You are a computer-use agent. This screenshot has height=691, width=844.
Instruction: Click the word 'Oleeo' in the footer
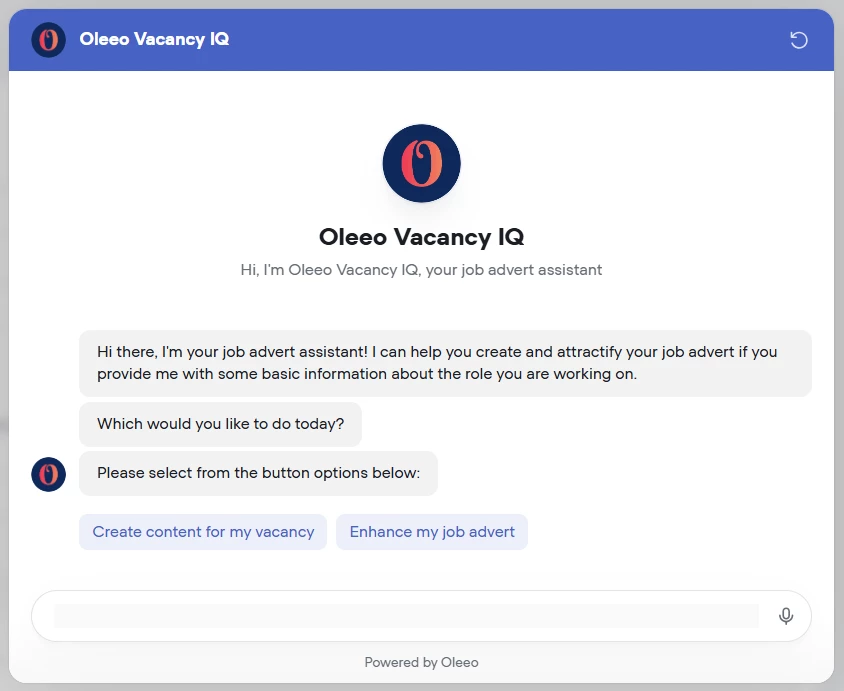tap(460, 662)
